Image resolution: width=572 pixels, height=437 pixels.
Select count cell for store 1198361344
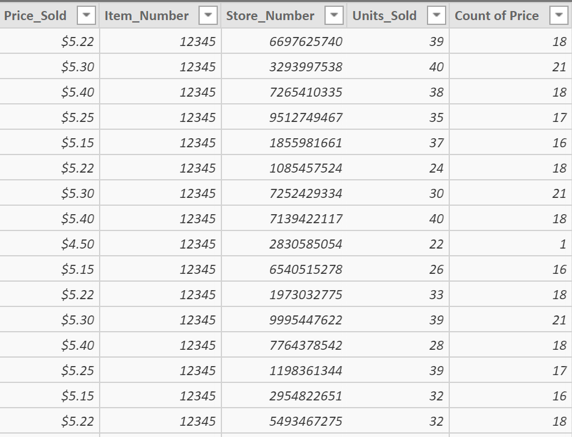coord(510,370)
